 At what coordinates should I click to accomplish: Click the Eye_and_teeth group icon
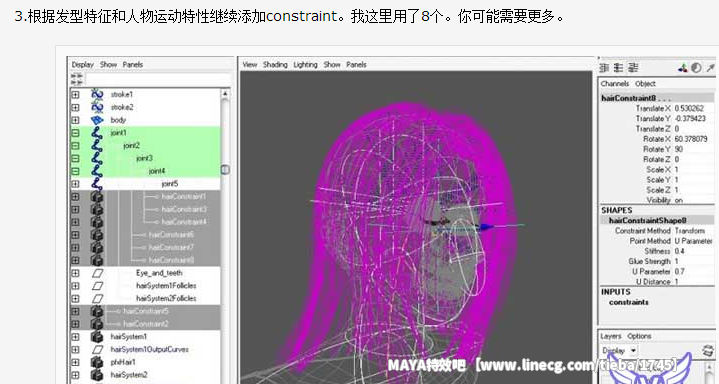pyautogui.click(x=98, y=273)
